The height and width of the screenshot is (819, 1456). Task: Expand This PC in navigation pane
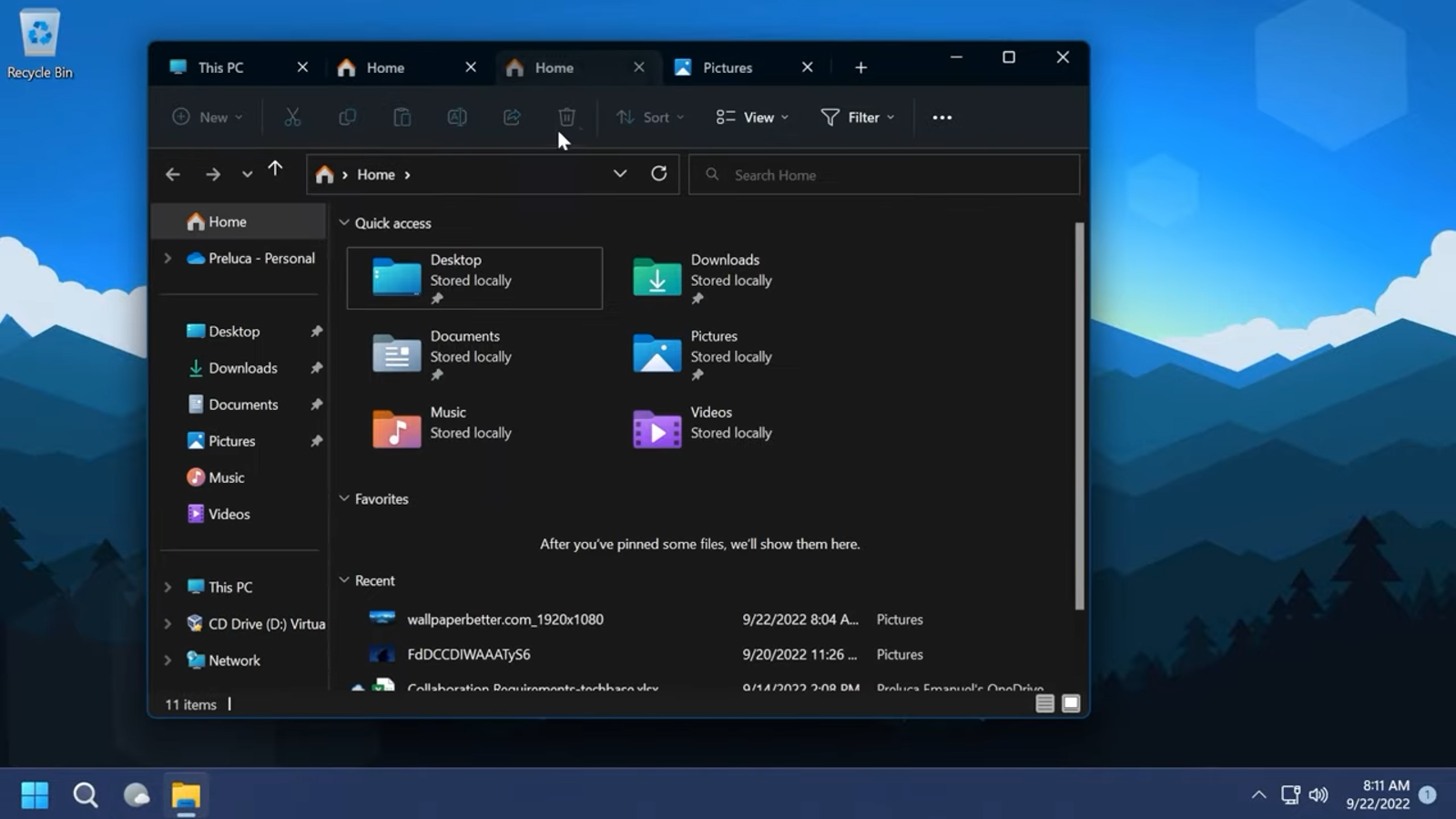168,588
